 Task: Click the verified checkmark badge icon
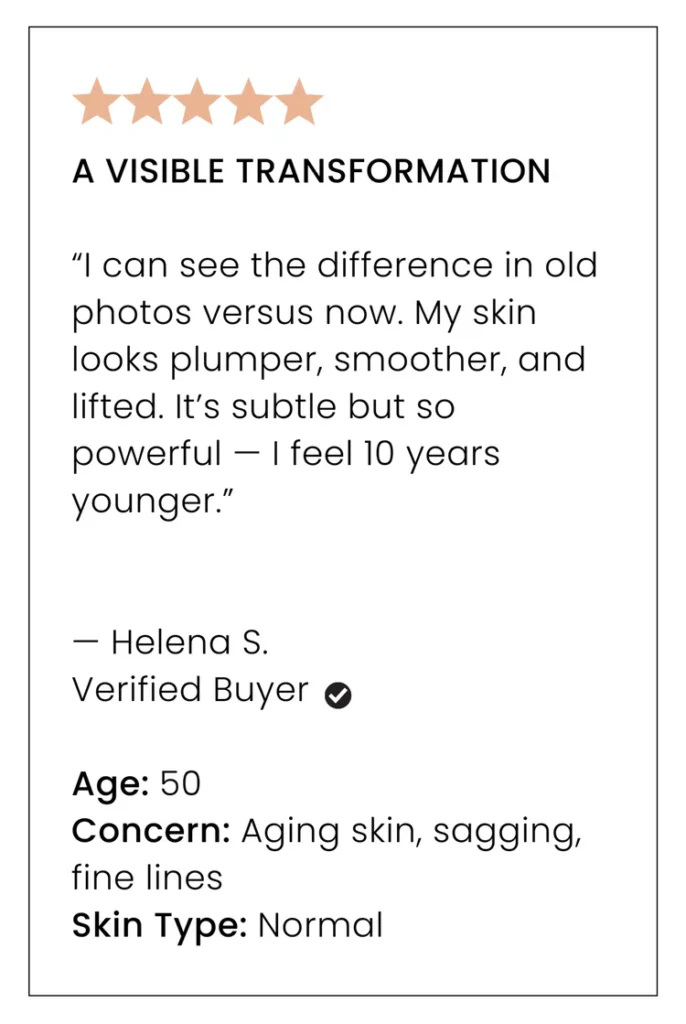tap(338, 695)
